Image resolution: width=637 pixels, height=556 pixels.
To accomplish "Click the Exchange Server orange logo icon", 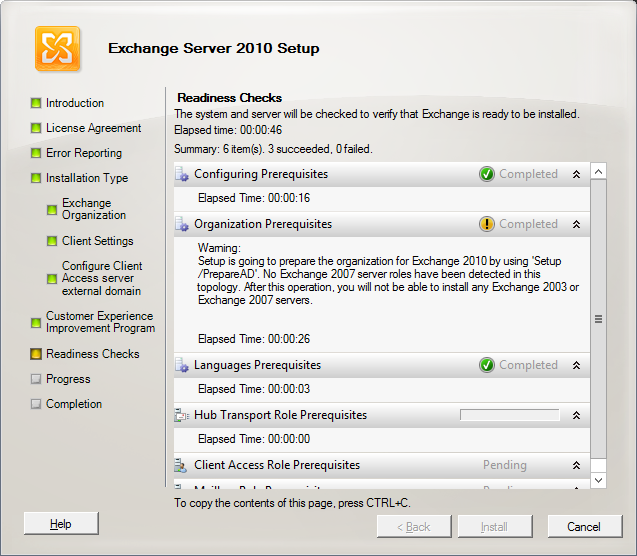I will click(57, 48).
